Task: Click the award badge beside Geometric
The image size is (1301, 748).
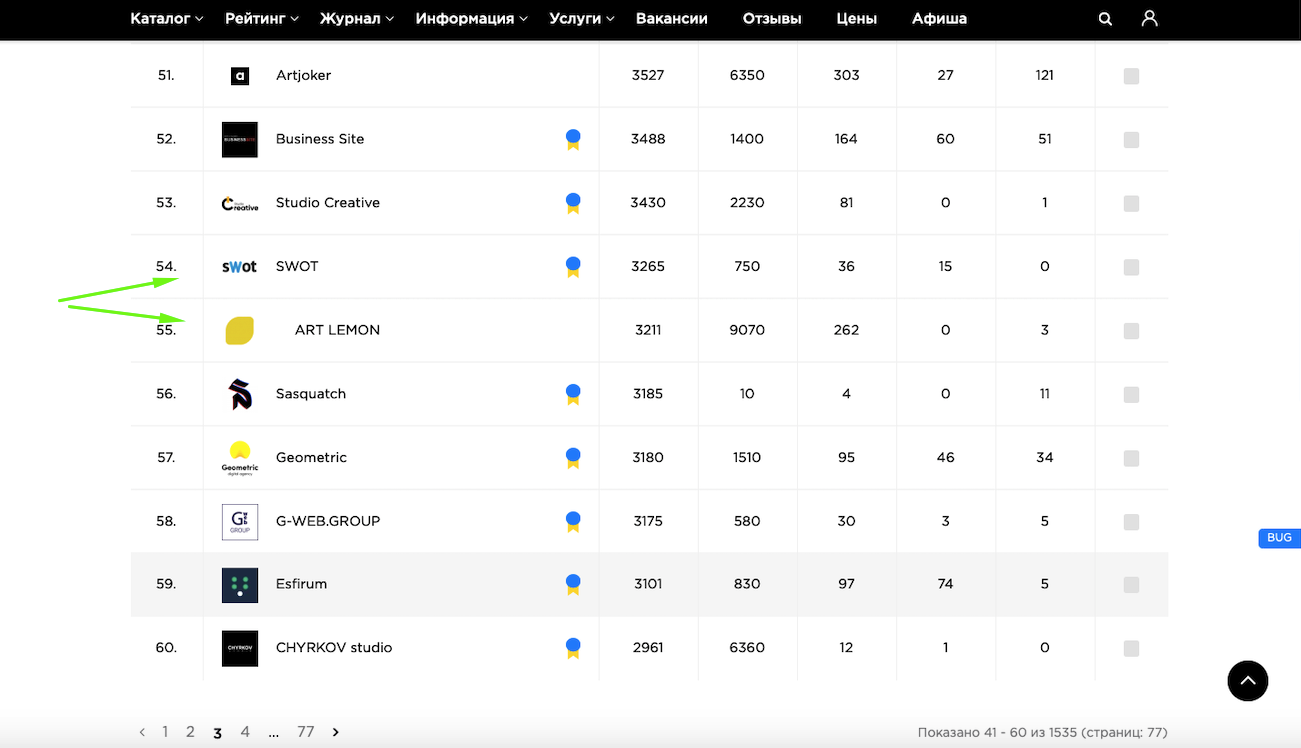Action: click(573, 458)
